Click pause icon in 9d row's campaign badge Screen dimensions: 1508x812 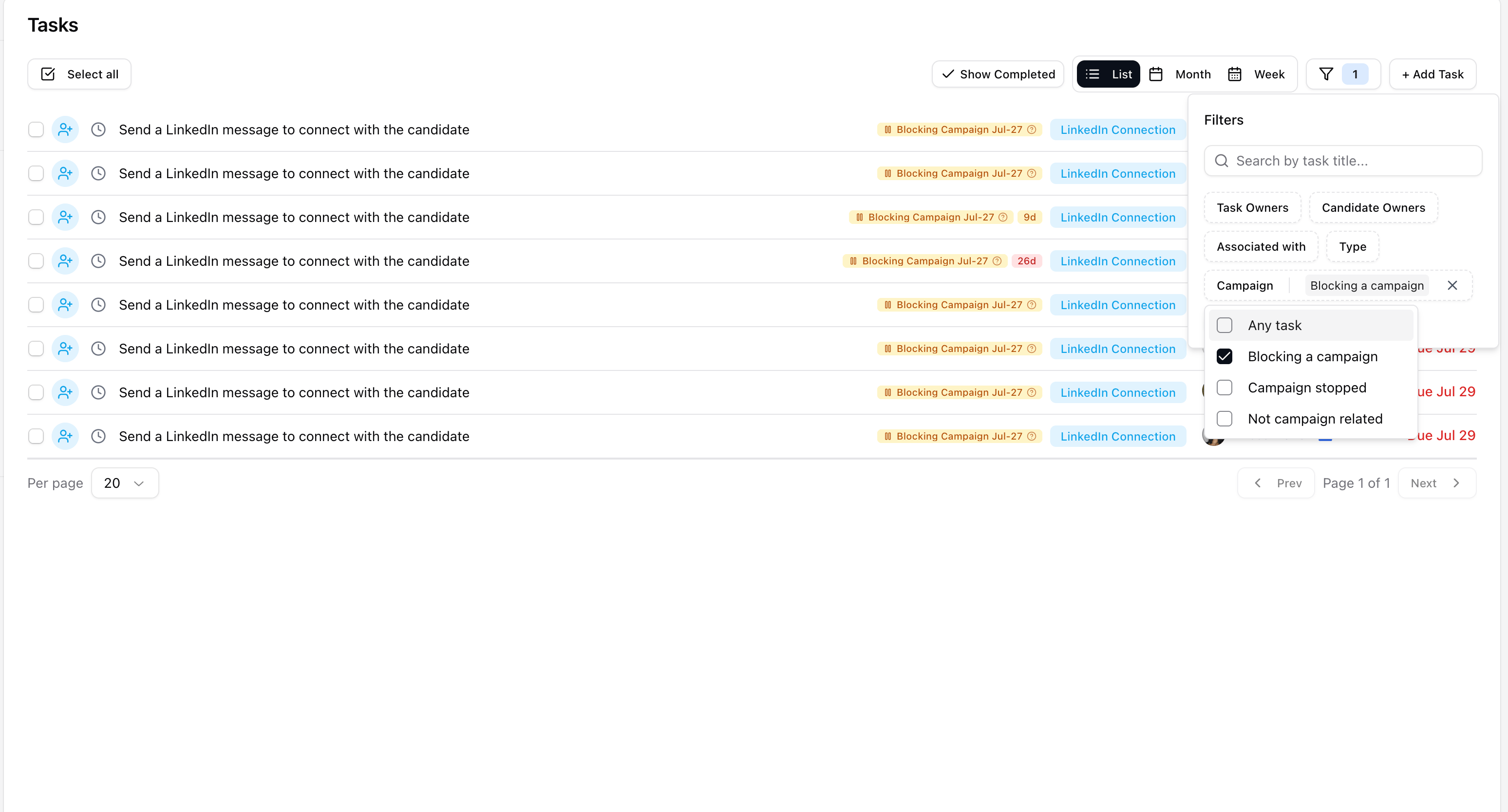point(859,217)
